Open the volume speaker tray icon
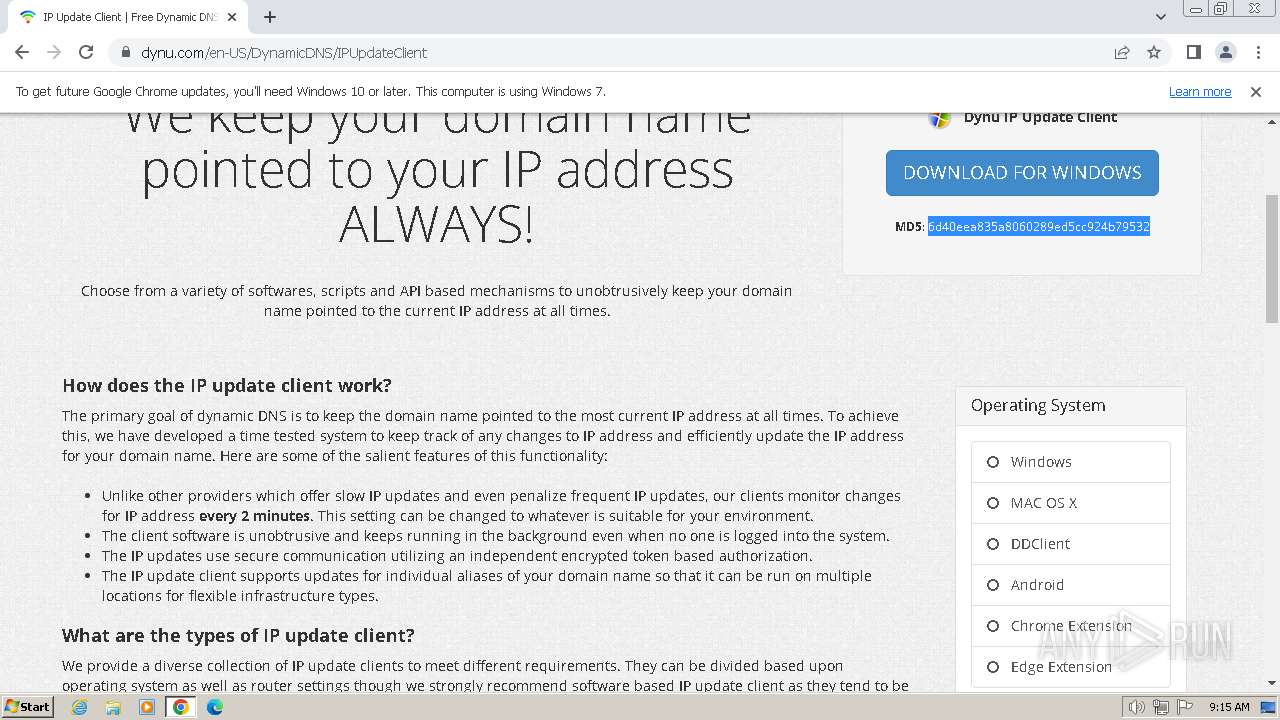1280x720 pixels. 1136,707
